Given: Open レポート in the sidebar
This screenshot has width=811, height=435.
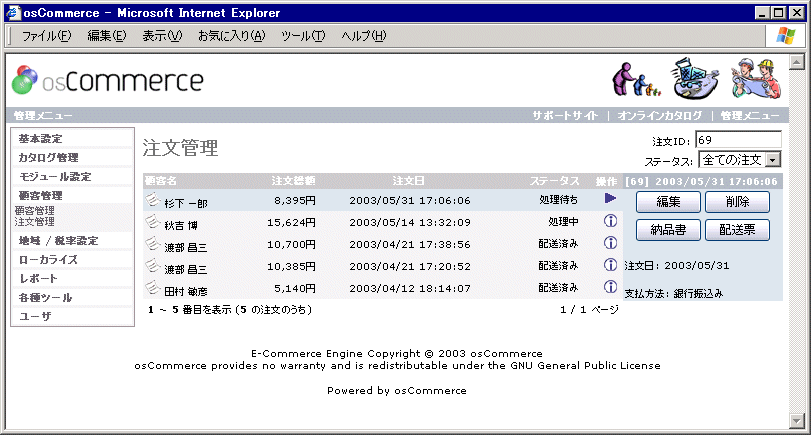Looking at the screenshot, I should point(38,278).
